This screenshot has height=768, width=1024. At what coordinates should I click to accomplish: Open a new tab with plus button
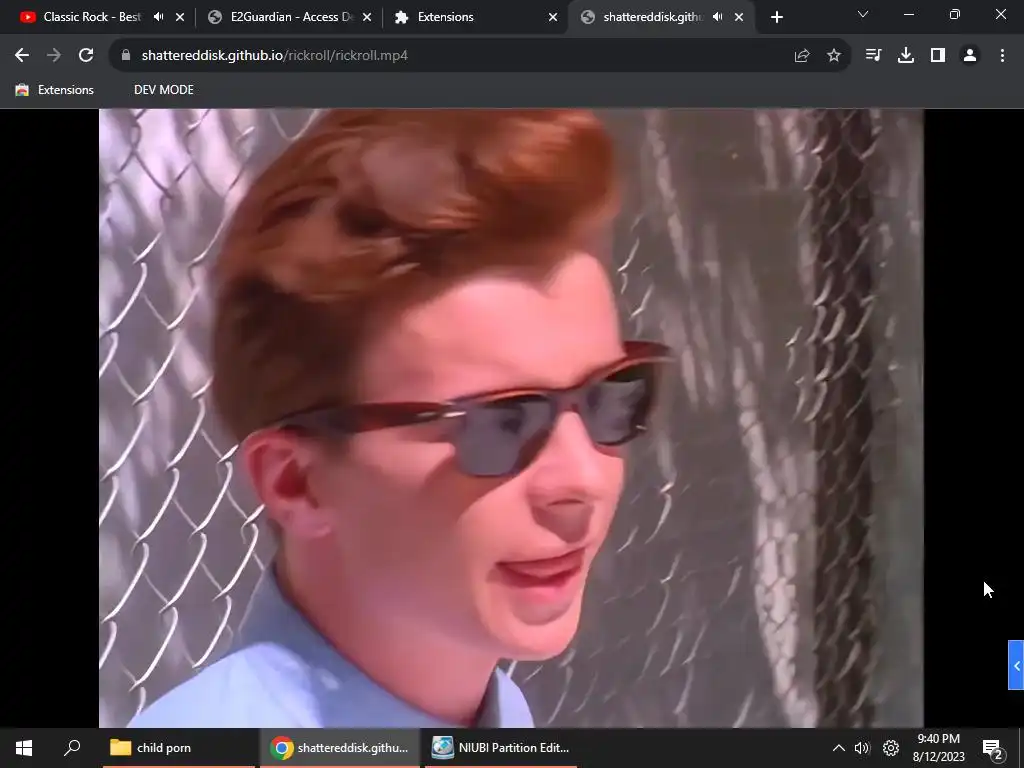pos(776,17)
